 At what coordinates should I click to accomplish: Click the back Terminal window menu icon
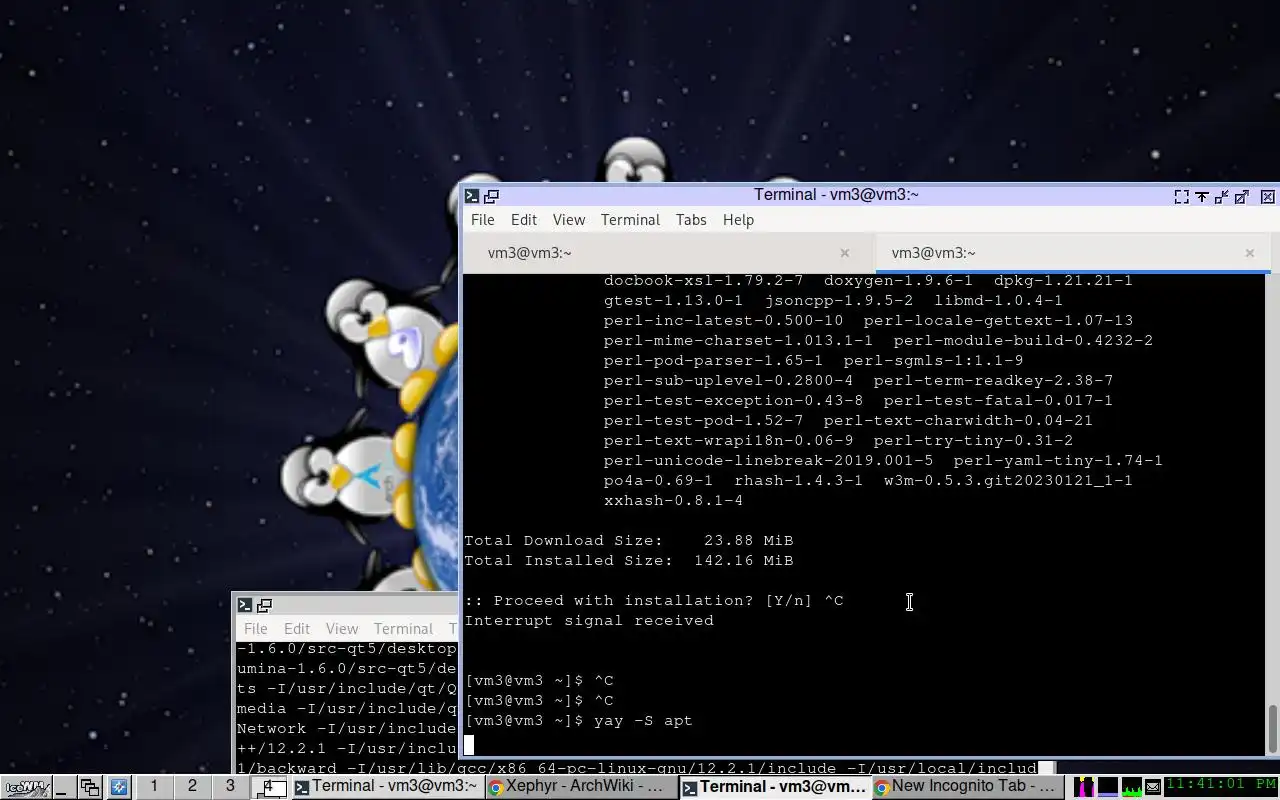pos(245,605)
